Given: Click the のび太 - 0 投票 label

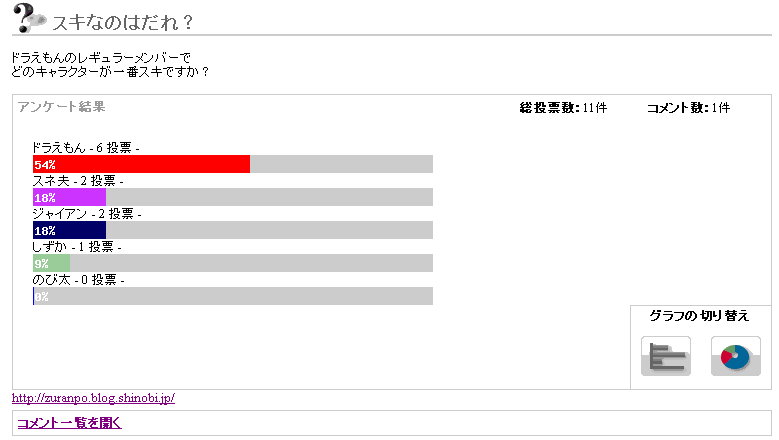Looking at the screenshot, I should pos(78,280).
